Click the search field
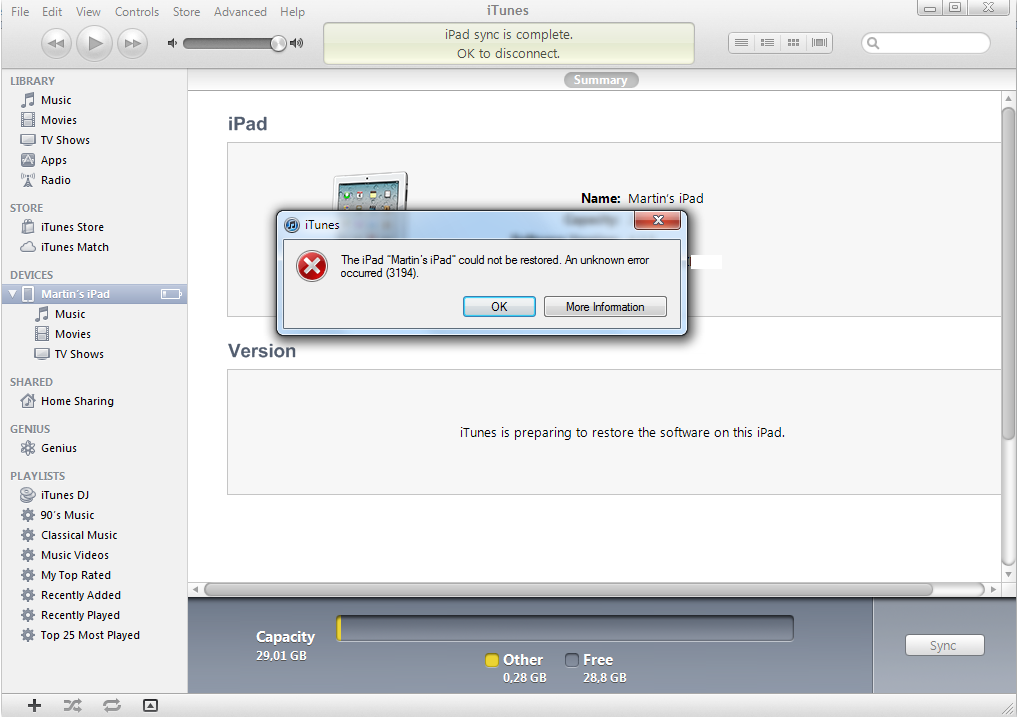The height and width of the screenshot is (718, 1018). (x=926, y=43)
